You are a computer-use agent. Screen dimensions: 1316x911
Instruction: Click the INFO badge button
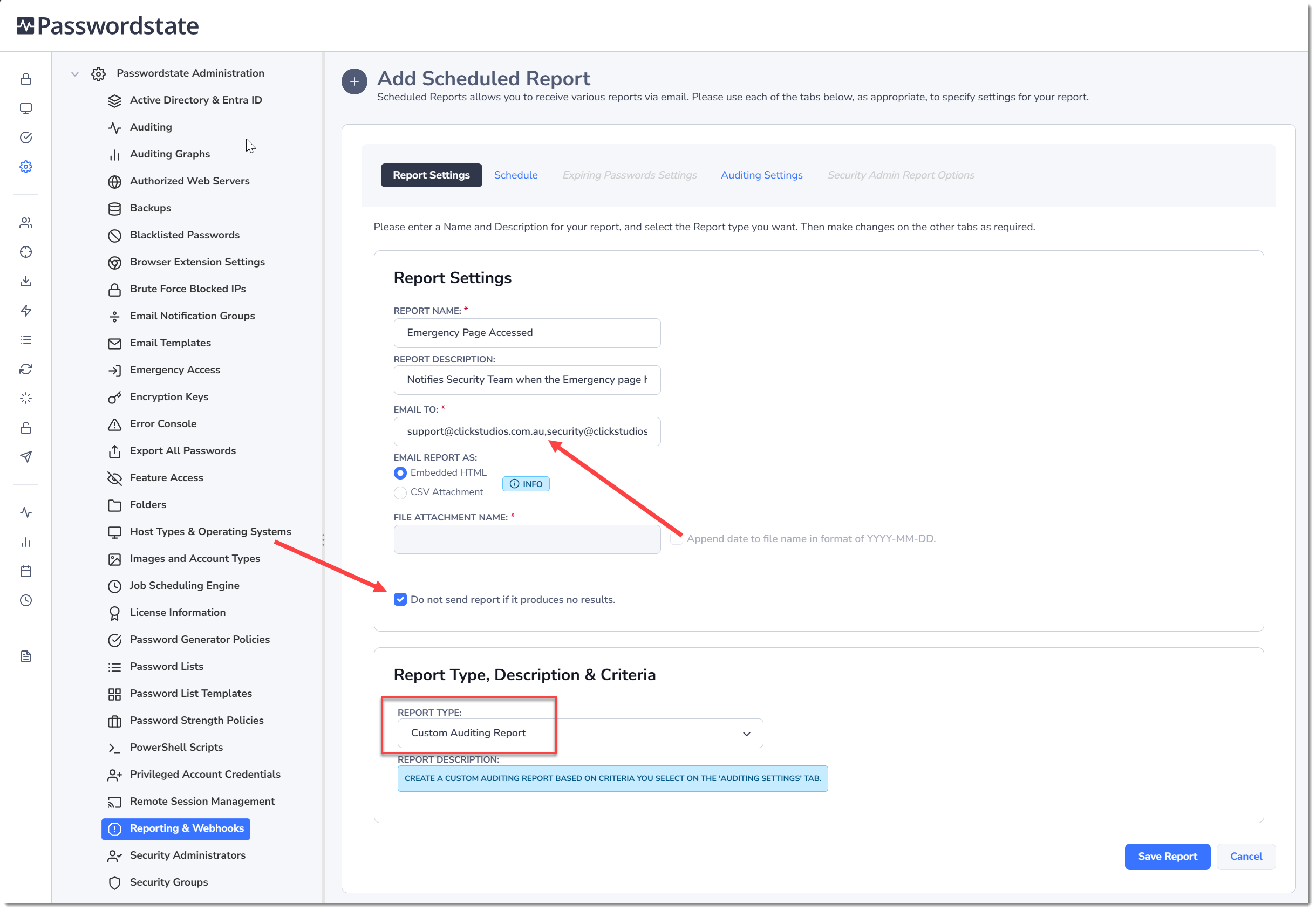click(526, 484)
